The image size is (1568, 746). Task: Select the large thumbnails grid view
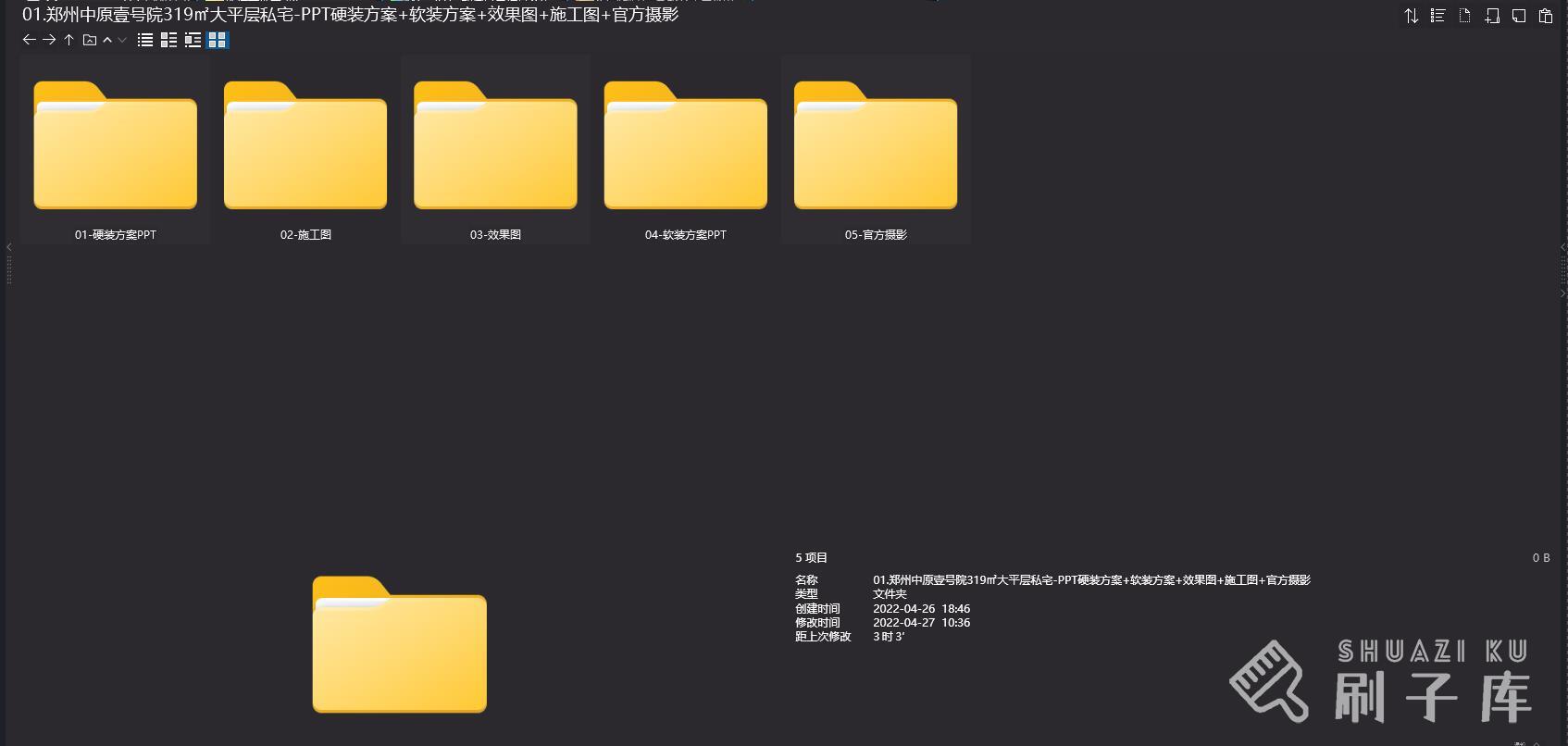coord(218,40)
